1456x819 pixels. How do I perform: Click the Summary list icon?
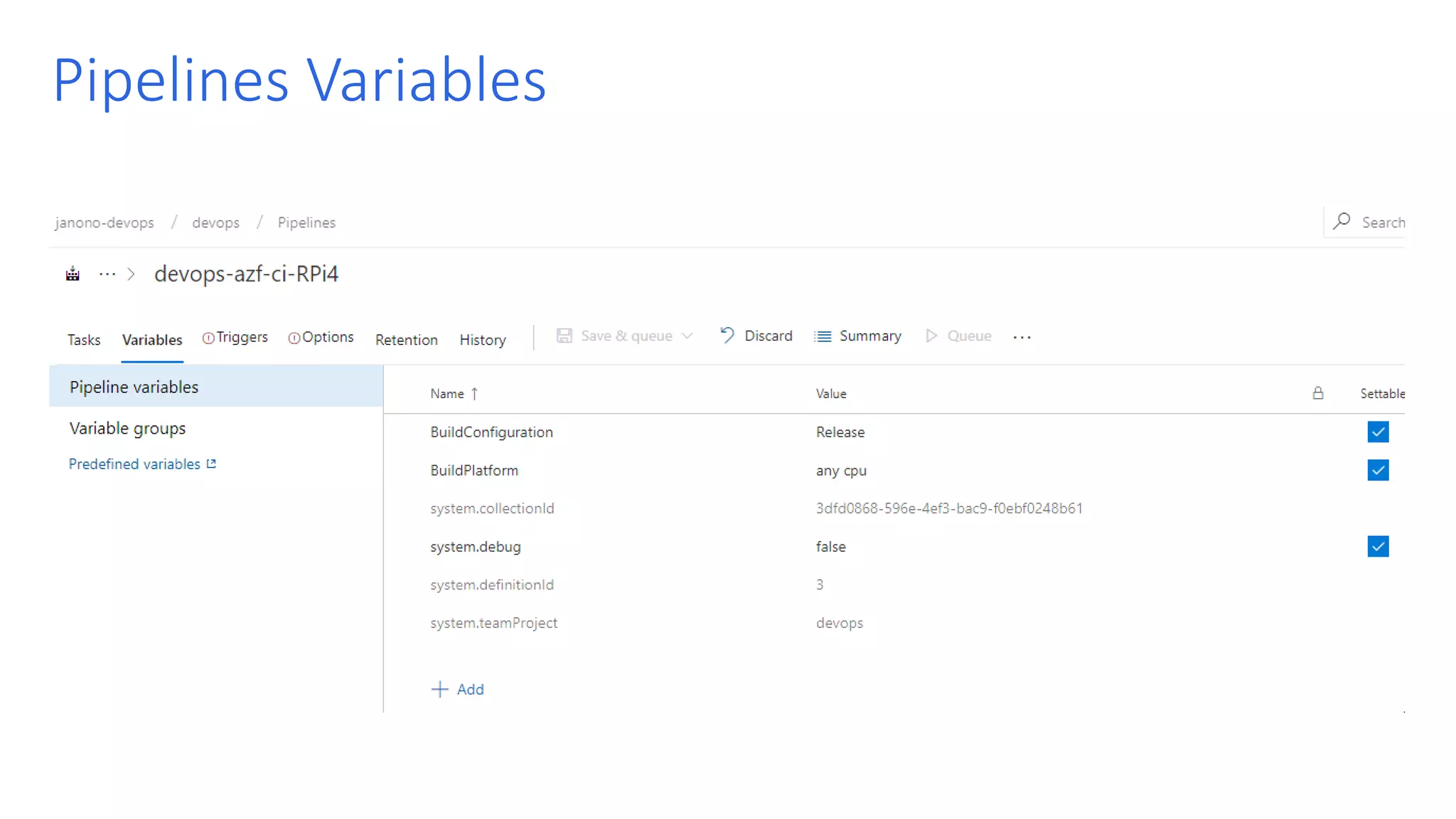pyautogui.click(x=823, y=336)
